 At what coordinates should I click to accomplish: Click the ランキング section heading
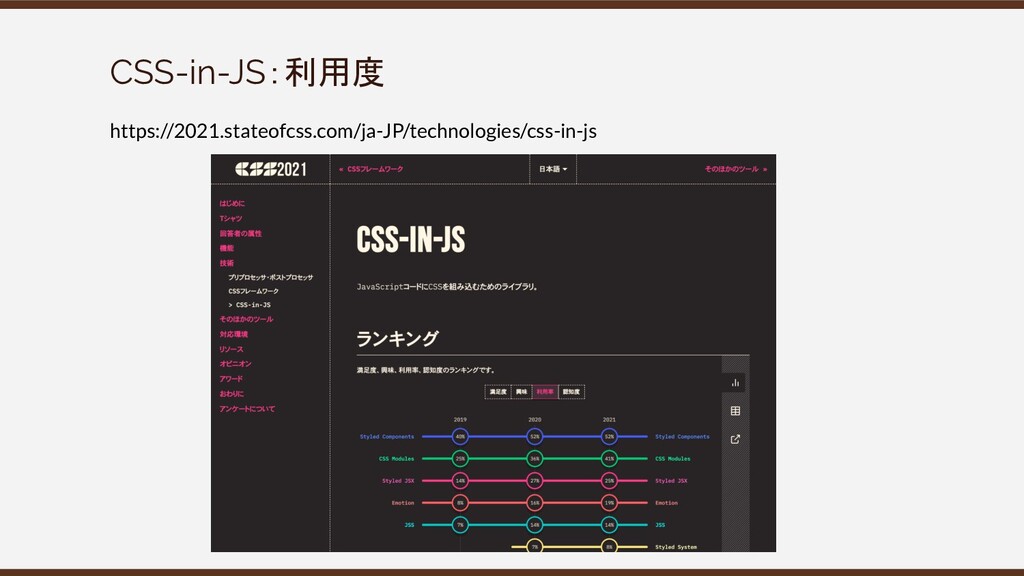click(398, 338)
